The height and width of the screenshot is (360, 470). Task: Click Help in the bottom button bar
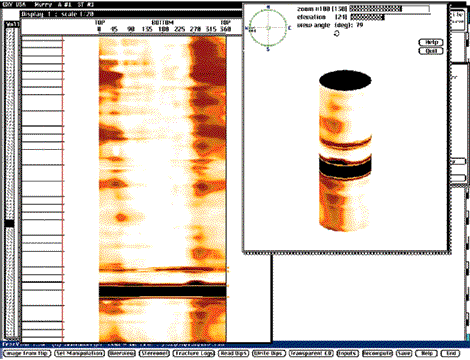tap(426, 353)
